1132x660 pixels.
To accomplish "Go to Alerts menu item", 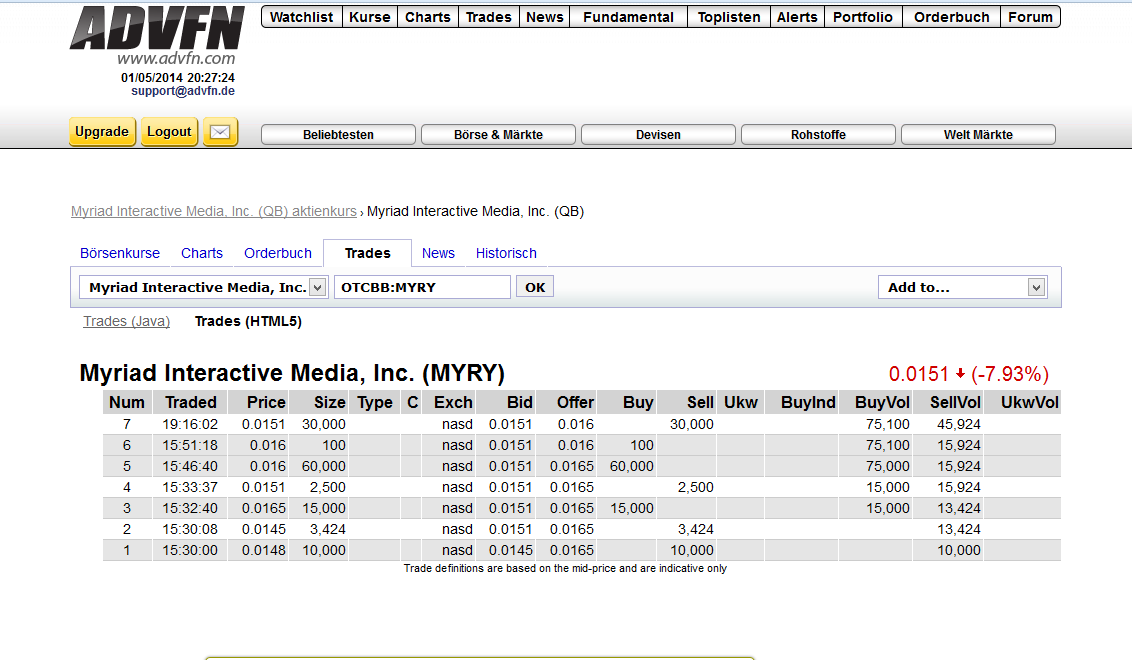I will point(797,17).
